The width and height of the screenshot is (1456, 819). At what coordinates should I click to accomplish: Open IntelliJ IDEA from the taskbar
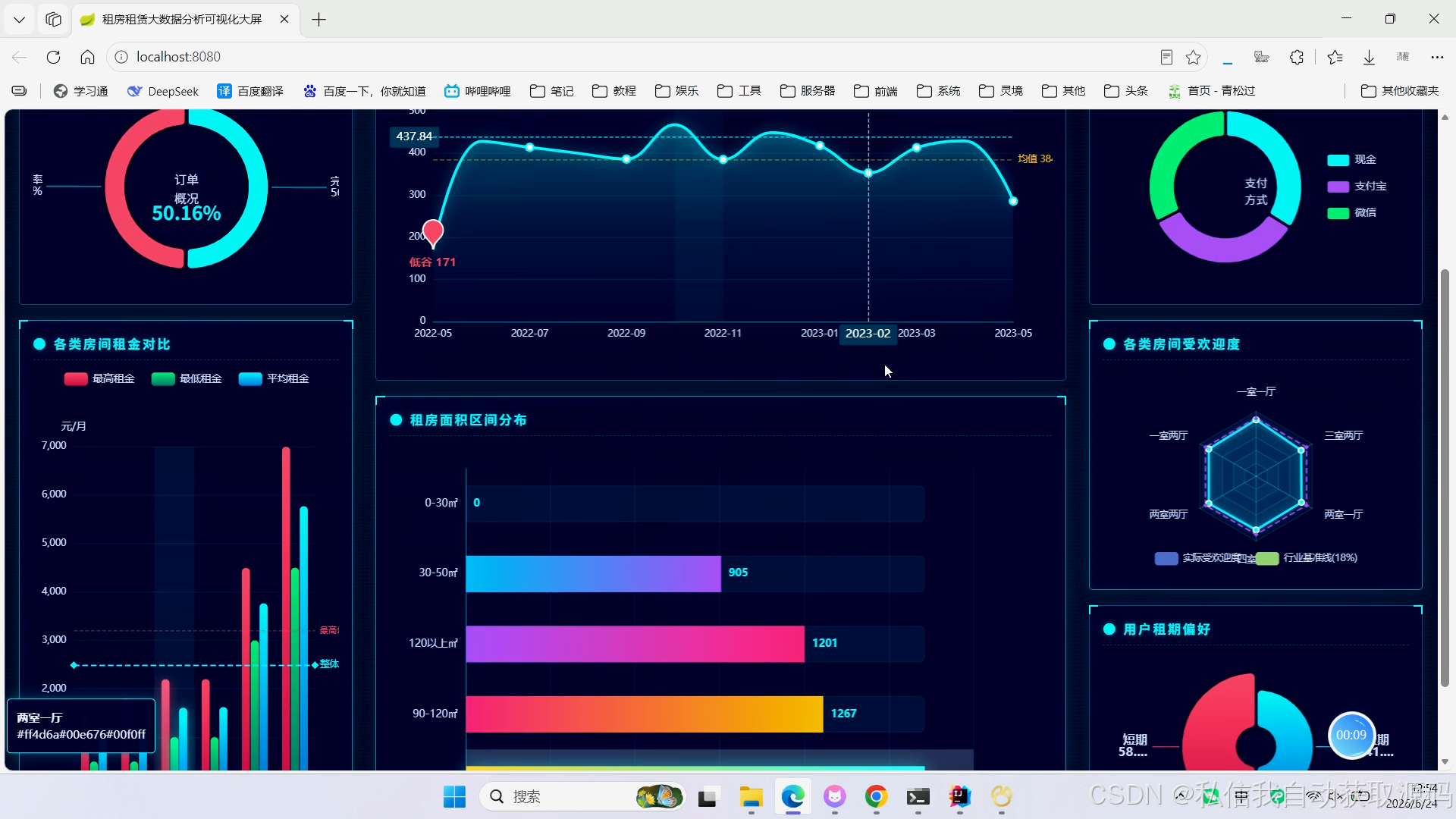point(959,796)
